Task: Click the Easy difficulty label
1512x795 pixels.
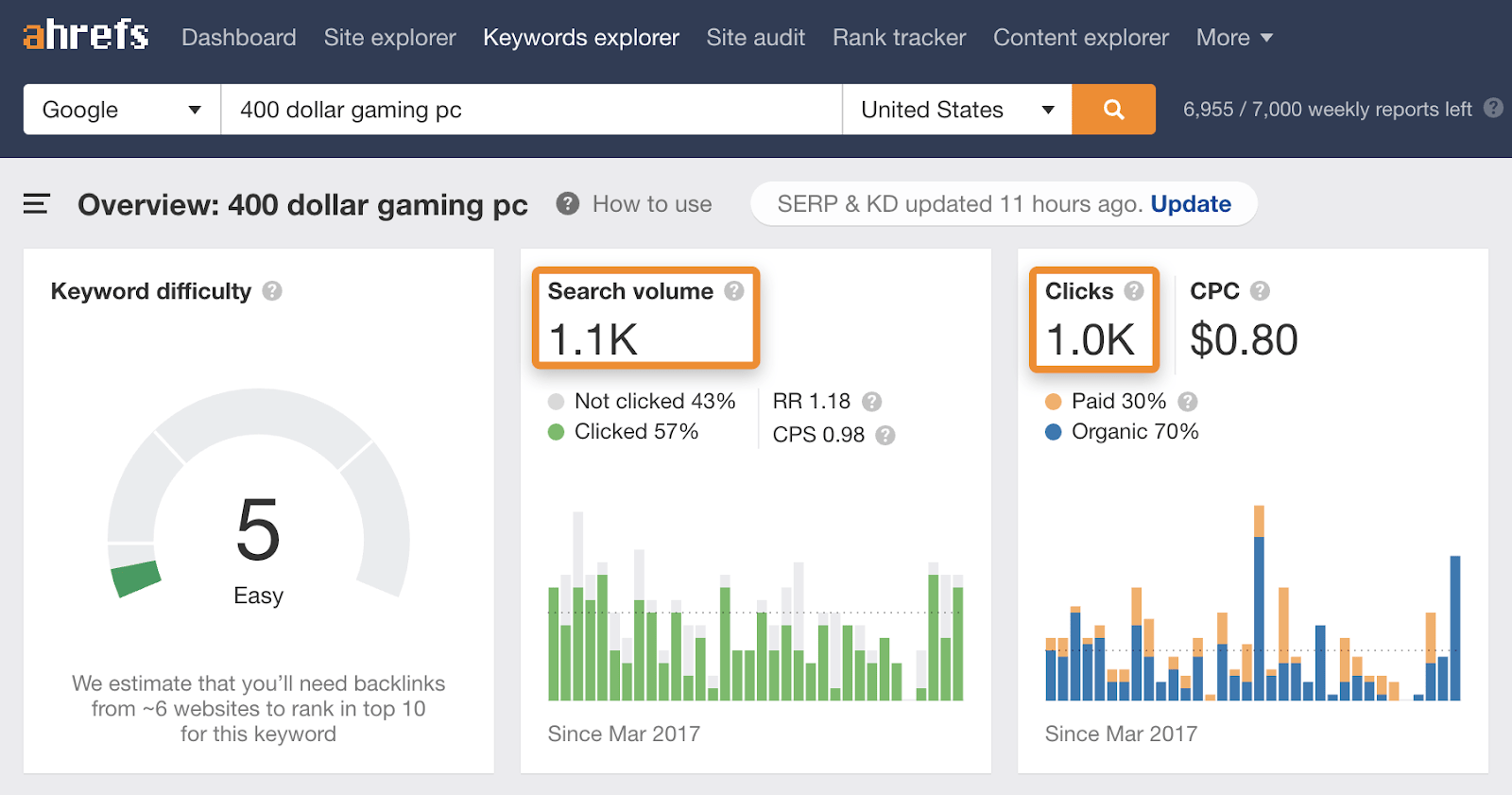Action: click(258, 596)
